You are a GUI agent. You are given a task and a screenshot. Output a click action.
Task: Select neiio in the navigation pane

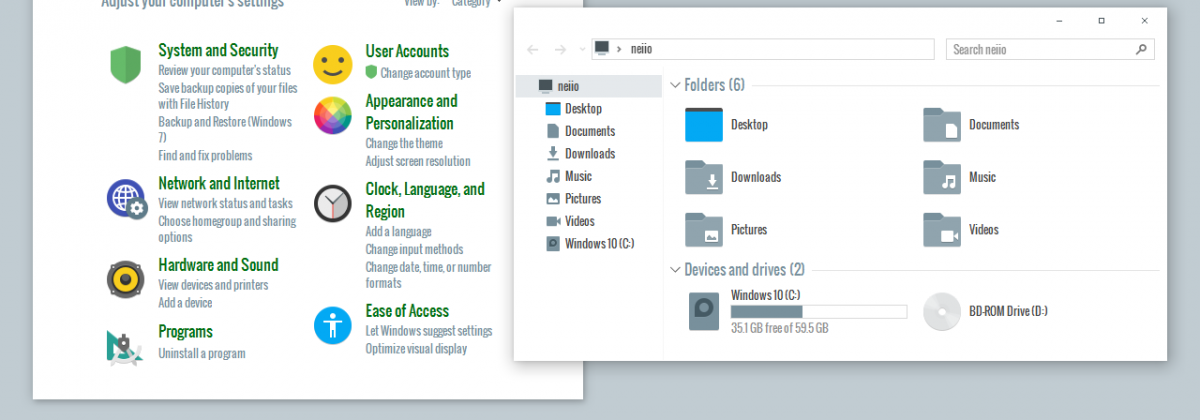coord(589,86)
